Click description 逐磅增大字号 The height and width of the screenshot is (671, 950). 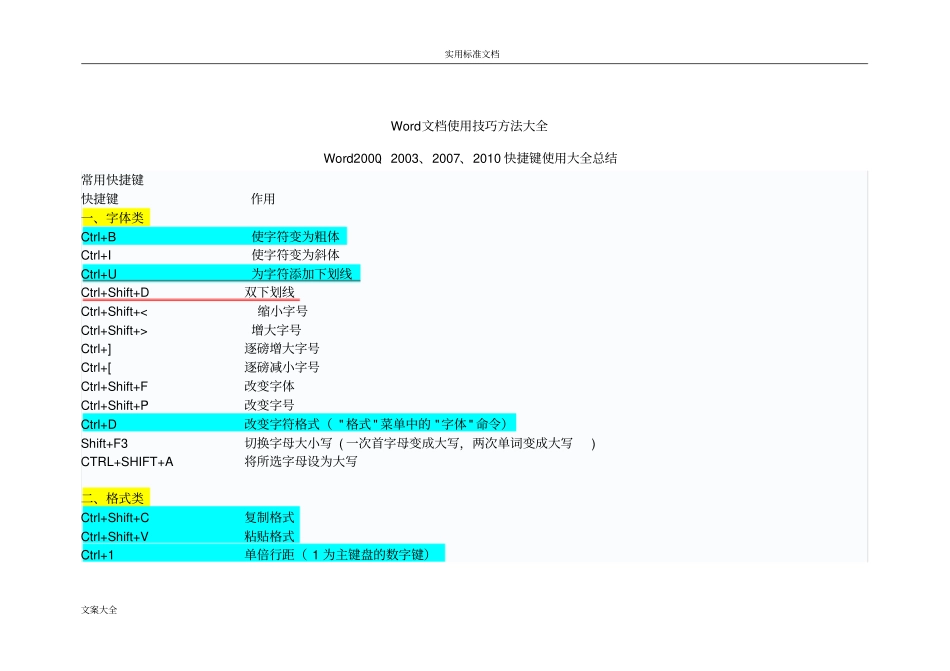[282, 349]
